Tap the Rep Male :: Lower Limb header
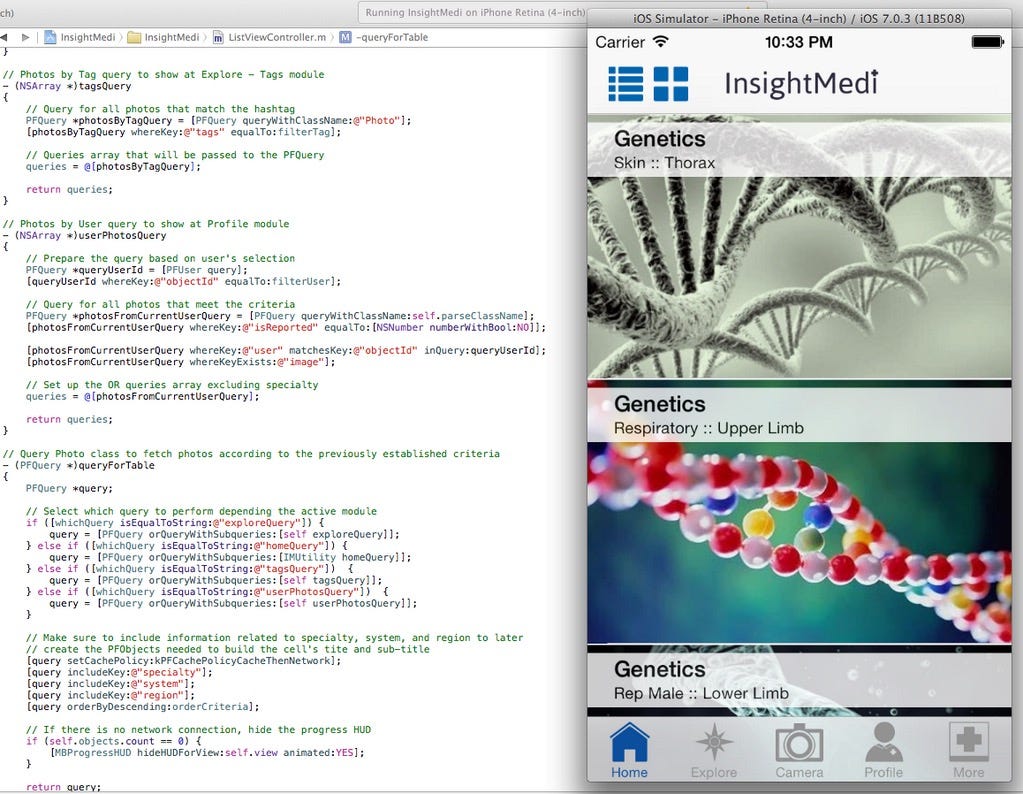1023x794 pixels. 799,680
